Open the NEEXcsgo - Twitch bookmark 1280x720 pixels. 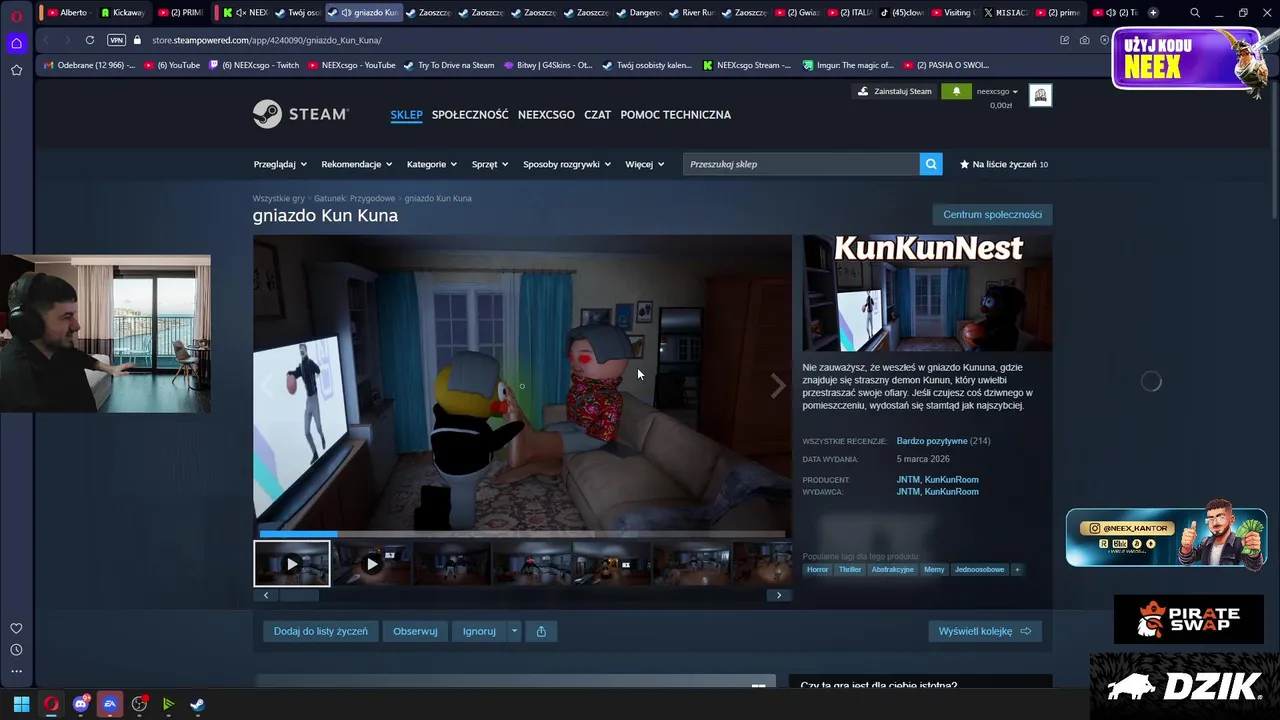253,65
